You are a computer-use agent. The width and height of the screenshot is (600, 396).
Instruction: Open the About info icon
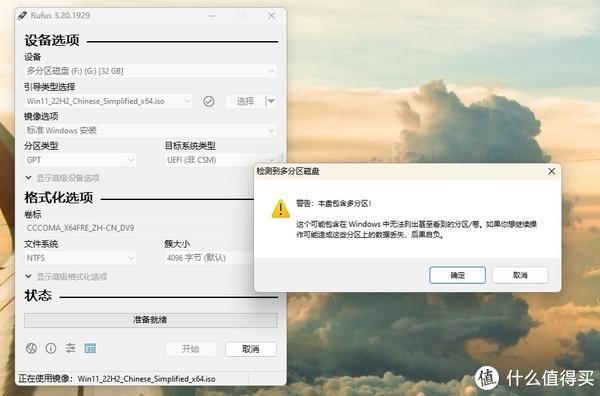(x=51, y=348)
